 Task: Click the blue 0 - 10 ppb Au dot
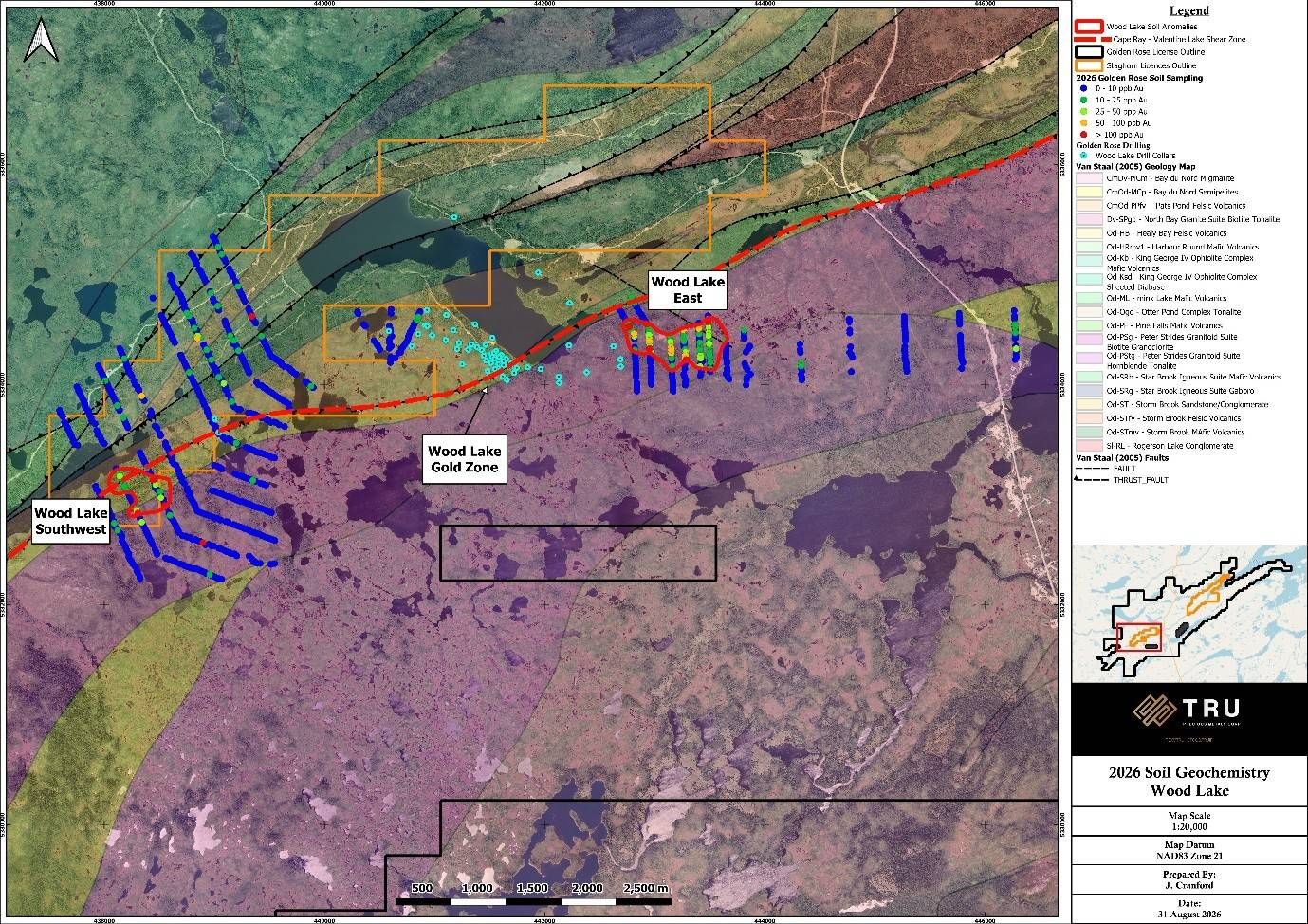(1084, 88)
